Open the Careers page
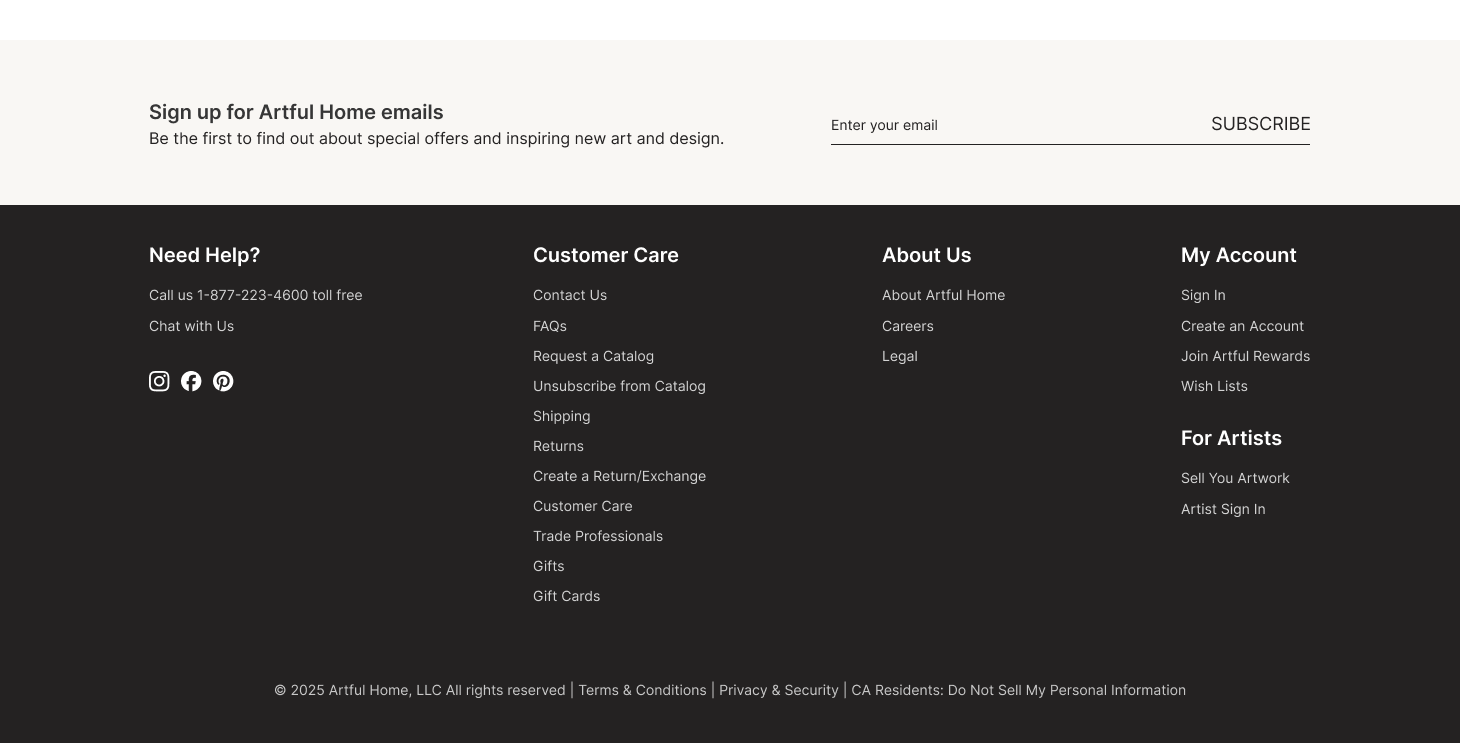The height and width of the screenshot is (743, 1460). (x=907, y=326)
